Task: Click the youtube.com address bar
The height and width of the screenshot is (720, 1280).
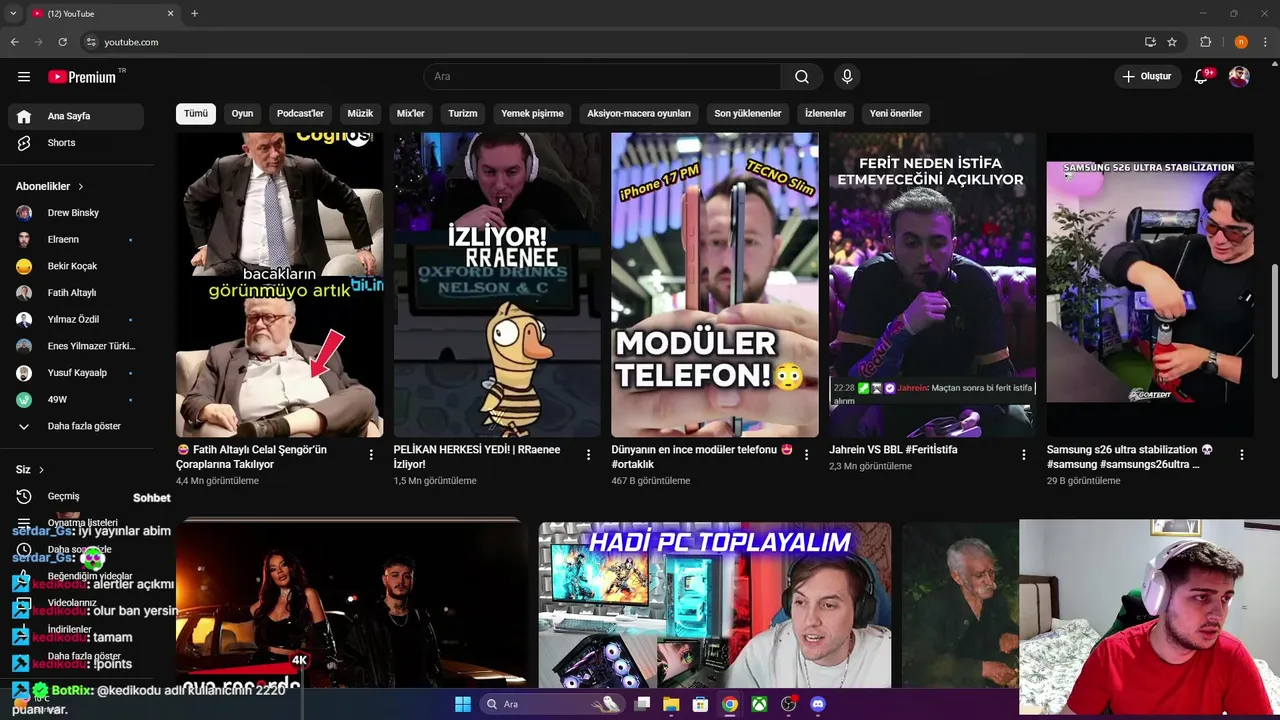Action: (610, 42)
